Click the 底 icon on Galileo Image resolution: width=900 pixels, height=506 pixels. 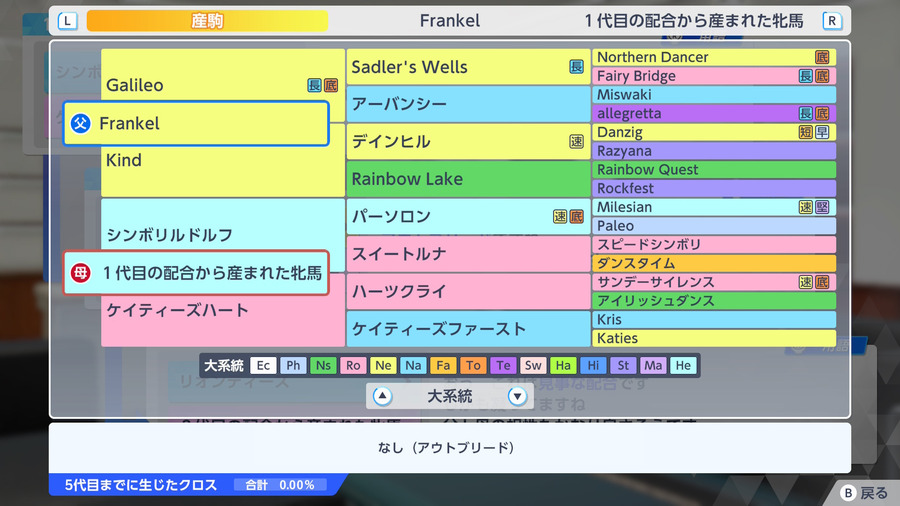tap(331, 85)
